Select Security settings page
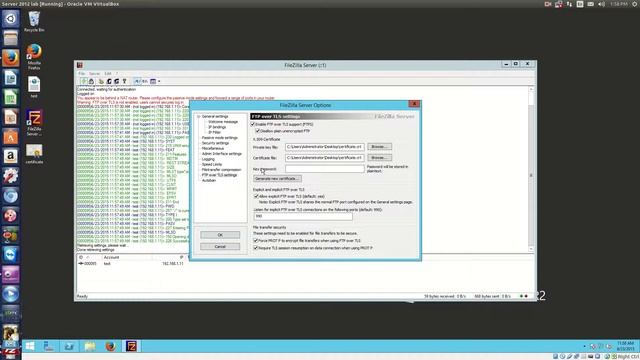This screenshot has width=640, height=360. [215, 143]
